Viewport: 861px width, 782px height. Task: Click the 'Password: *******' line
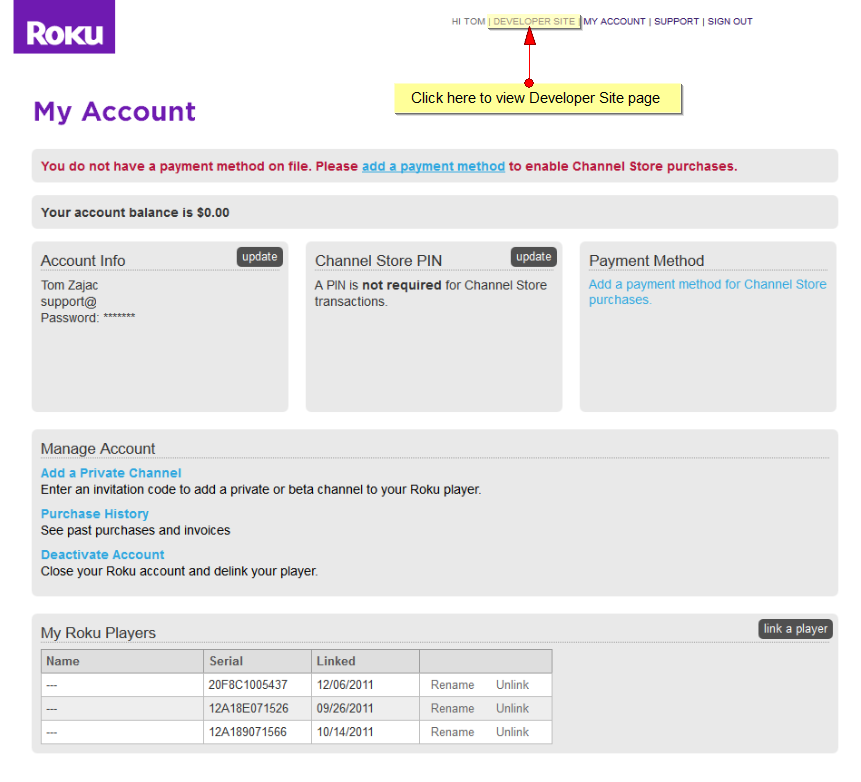click(88, 317)
